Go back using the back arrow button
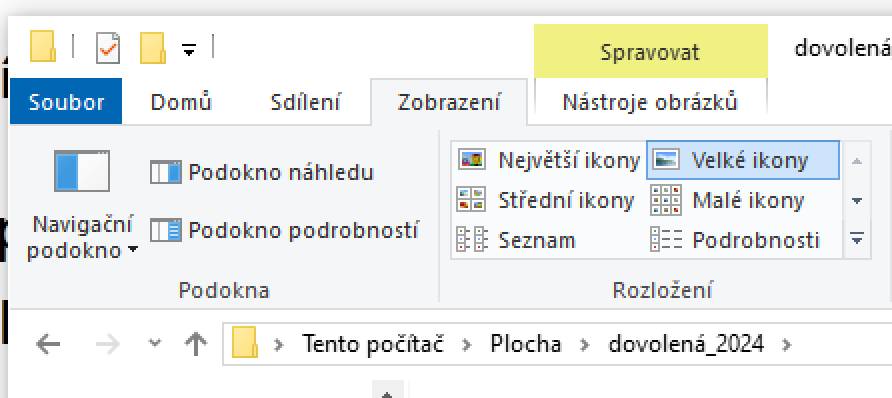This screenshot has height=398, width=892. click(48, 344)
